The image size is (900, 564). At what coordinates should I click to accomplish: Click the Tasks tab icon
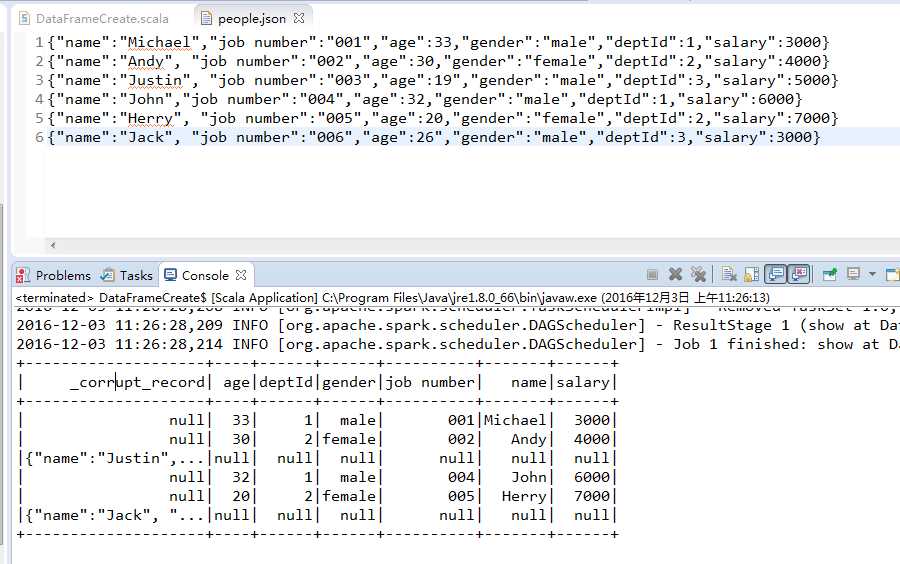(x=107, y=275)
